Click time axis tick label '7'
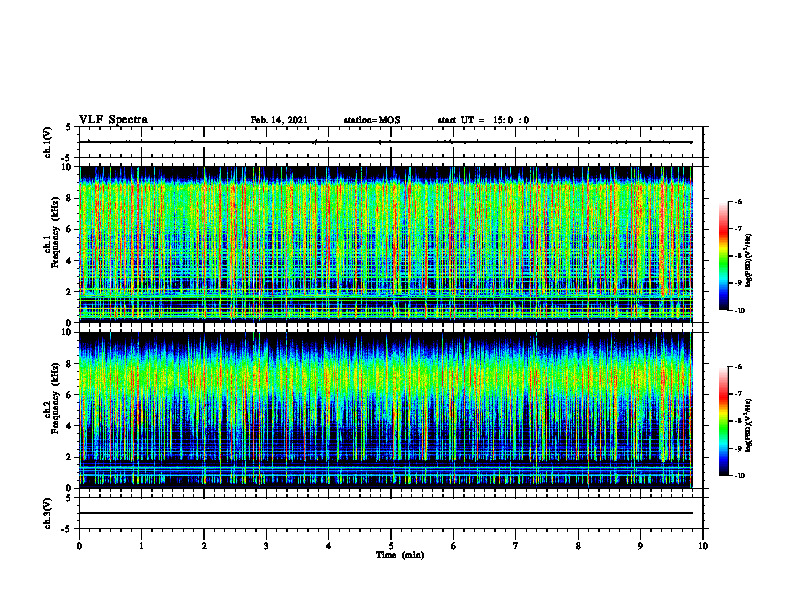 pos(516,546)
